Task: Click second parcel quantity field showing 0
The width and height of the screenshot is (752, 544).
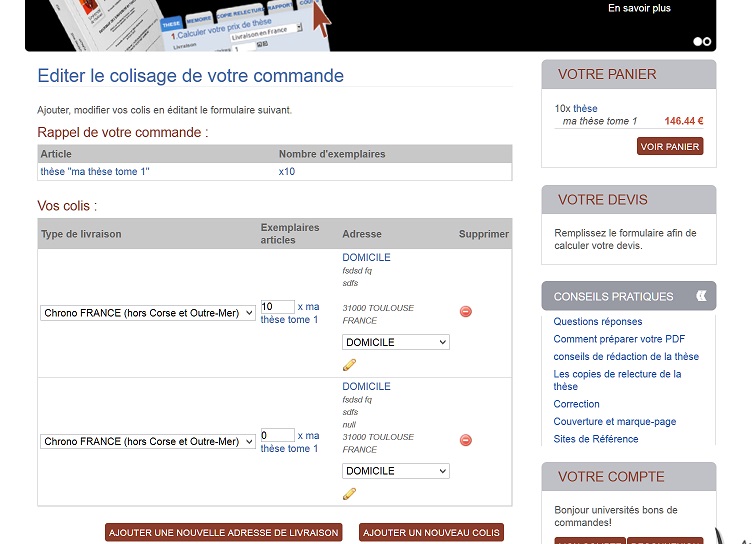Action: click(x=277, y=435)
